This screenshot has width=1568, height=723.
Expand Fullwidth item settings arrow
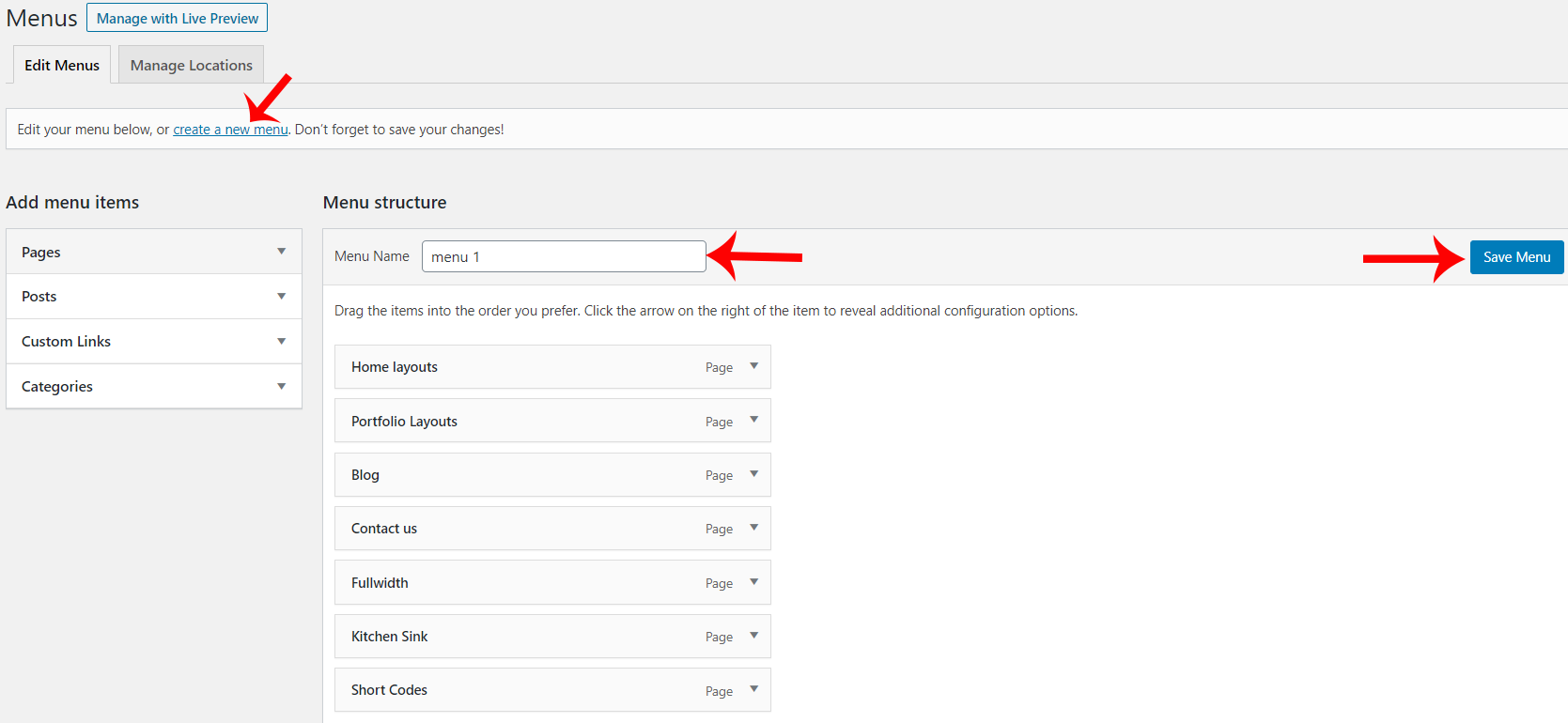point(753,582)
